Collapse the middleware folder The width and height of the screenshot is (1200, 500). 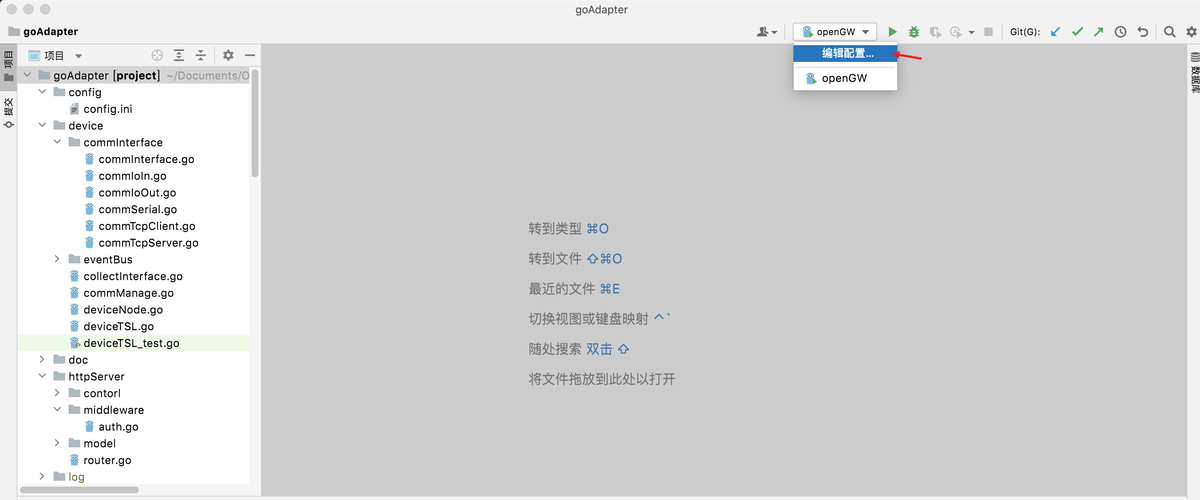[57, 410]
